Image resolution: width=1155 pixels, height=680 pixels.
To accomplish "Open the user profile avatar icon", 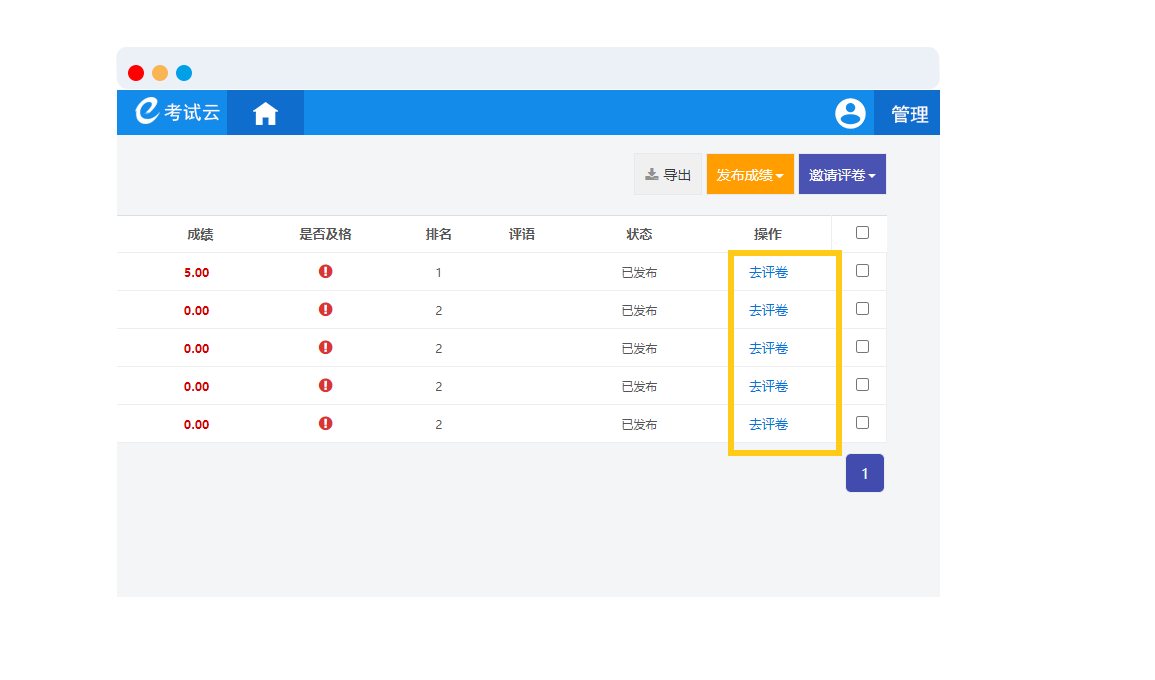I will point(850,113).
